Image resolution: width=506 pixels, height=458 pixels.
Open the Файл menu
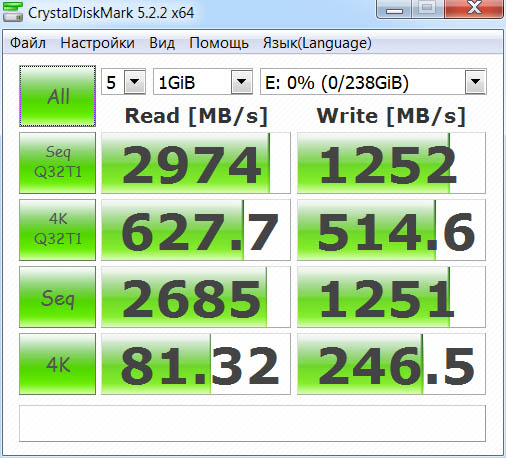(x=28, y=43)
